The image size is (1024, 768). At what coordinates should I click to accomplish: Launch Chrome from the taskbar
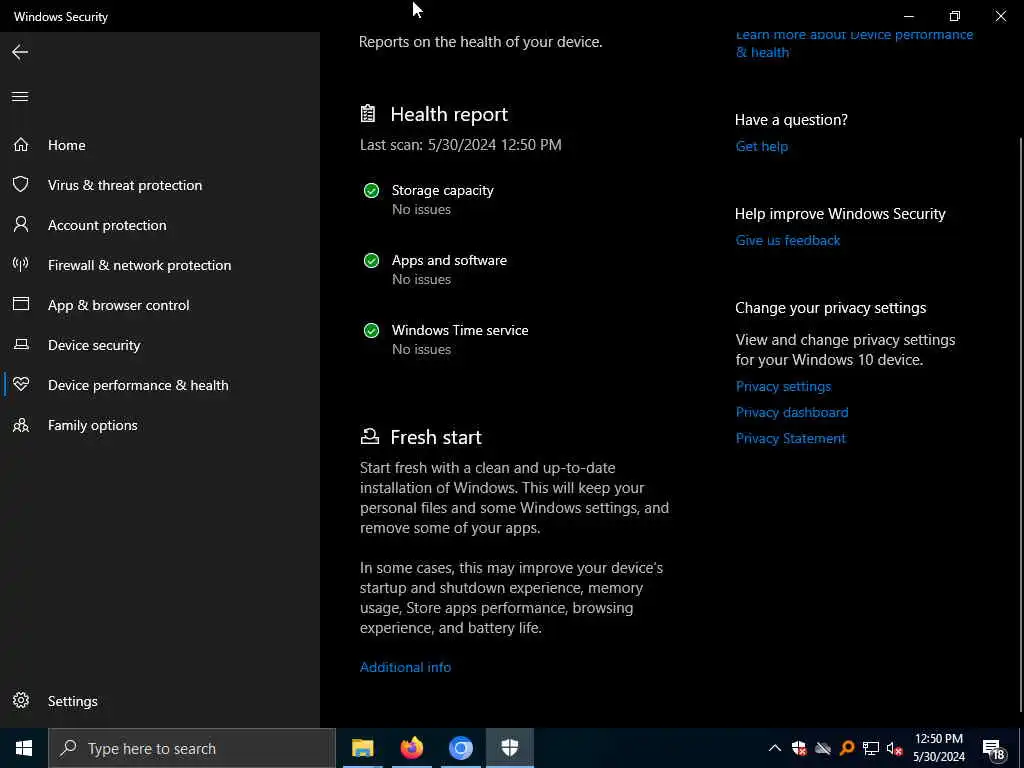point(460,748)
